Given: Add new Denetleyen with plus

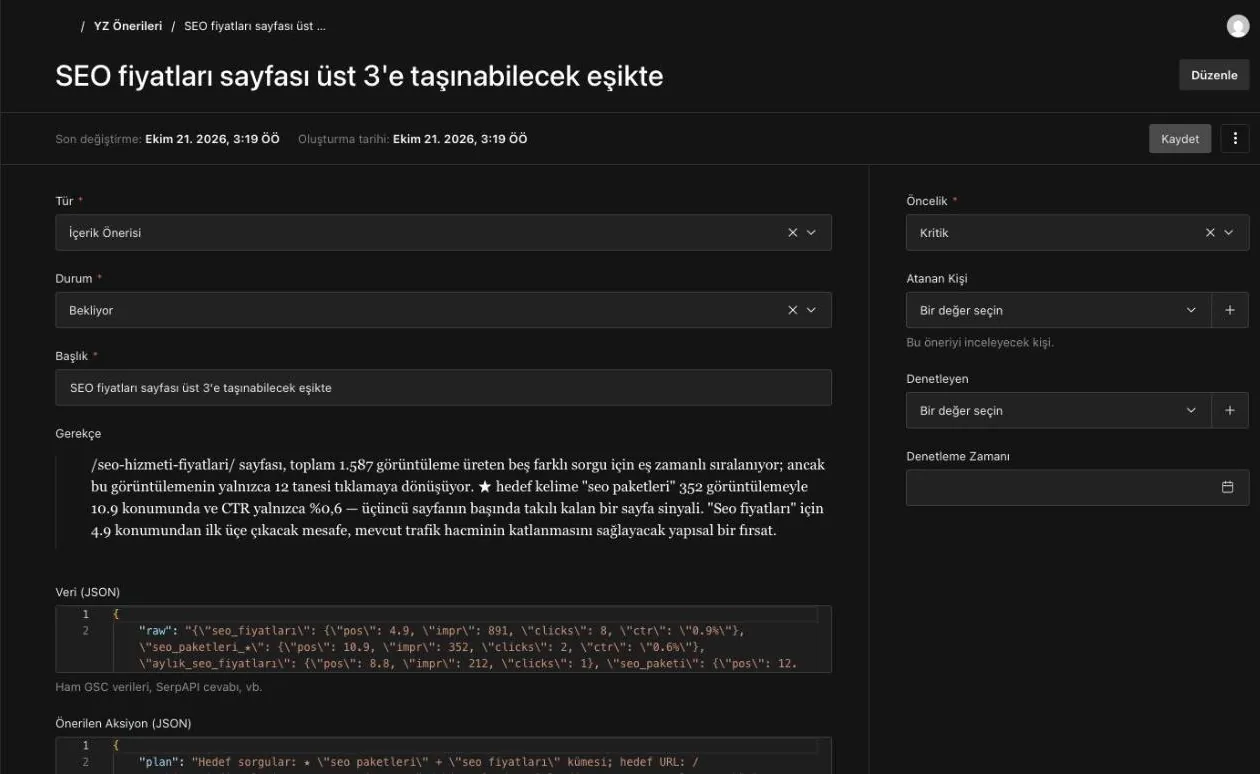Looking at the screenshot, I should click(x=1230, y=410).
